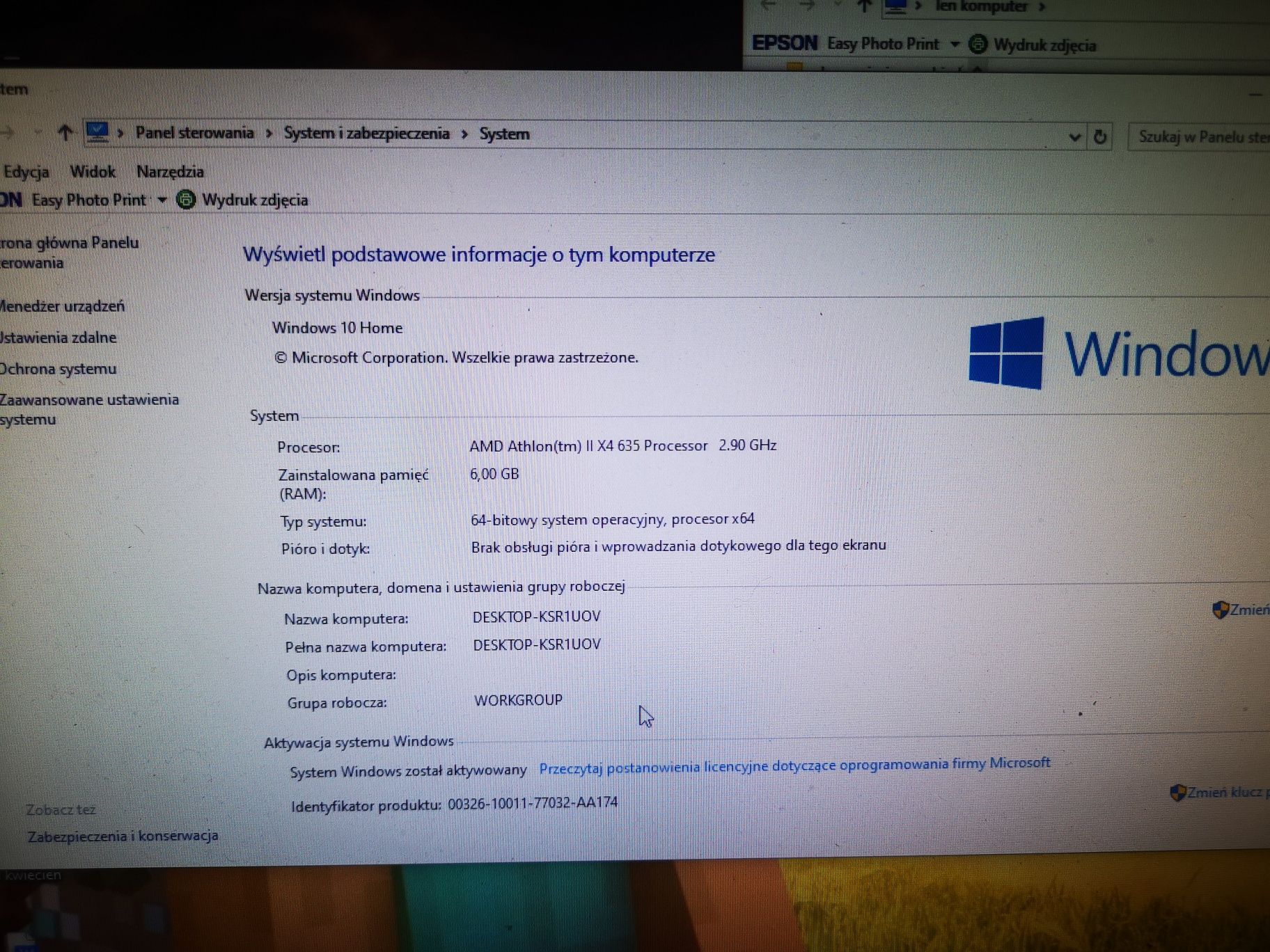
Task: Select Windows 10 Home edition text
Action: tap(338, 328)
